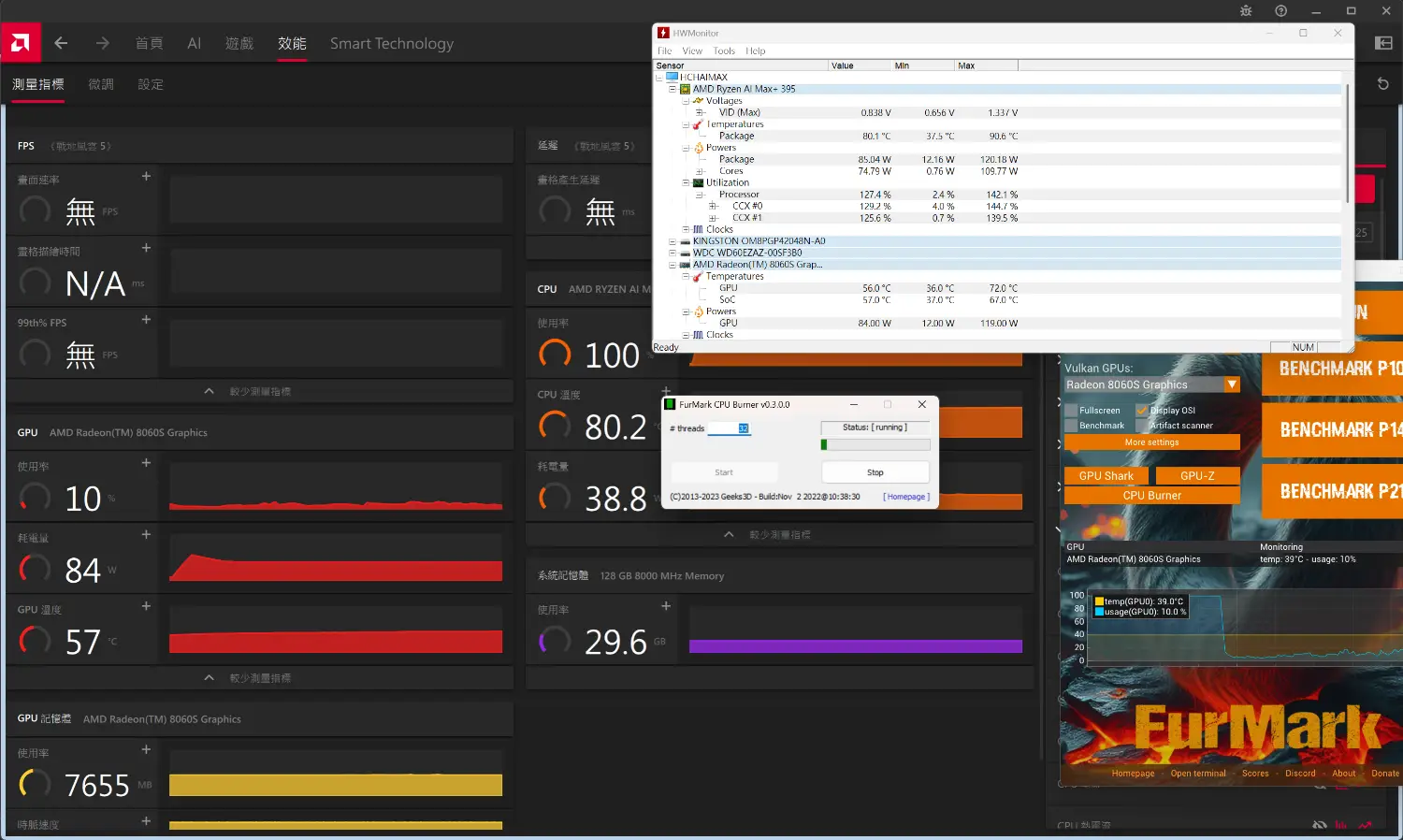The image size is (1403, 840).
Task: Click plus icon next to CPU 溫度
Action: 666,391
